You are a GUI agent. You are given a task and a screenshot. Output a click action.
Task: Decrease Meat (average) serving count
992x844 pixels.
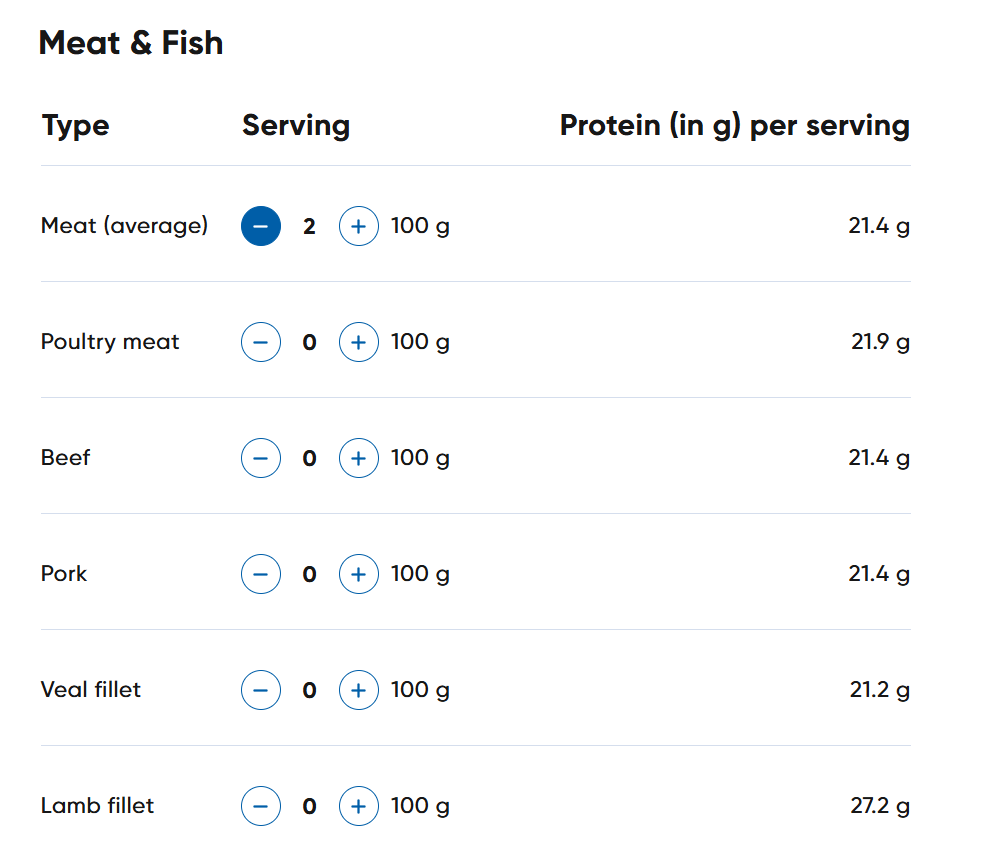point(261,226)
